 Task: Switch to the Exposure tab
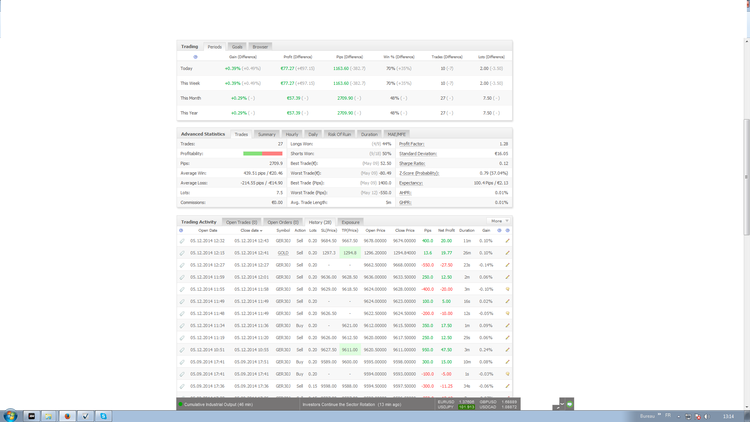(350, 222)
